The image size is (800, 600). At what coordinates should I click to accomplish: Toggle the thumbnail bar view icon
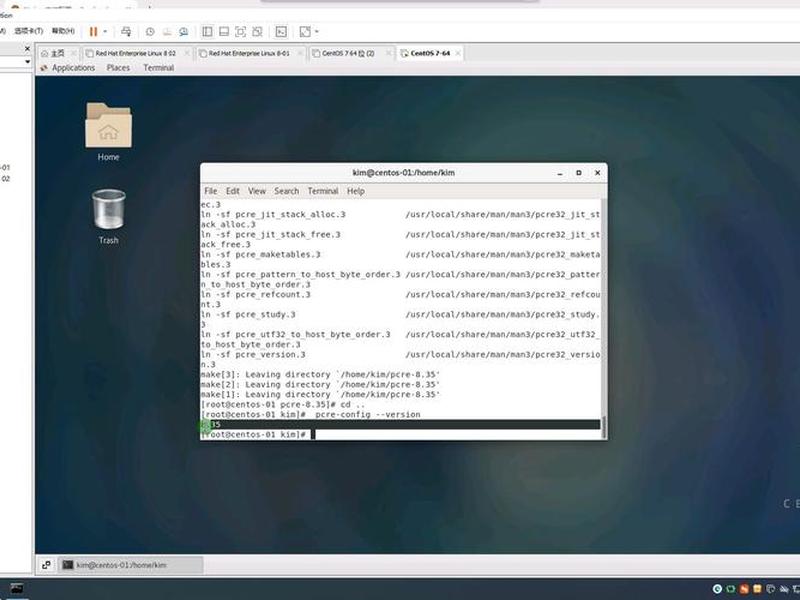point(223,32)
